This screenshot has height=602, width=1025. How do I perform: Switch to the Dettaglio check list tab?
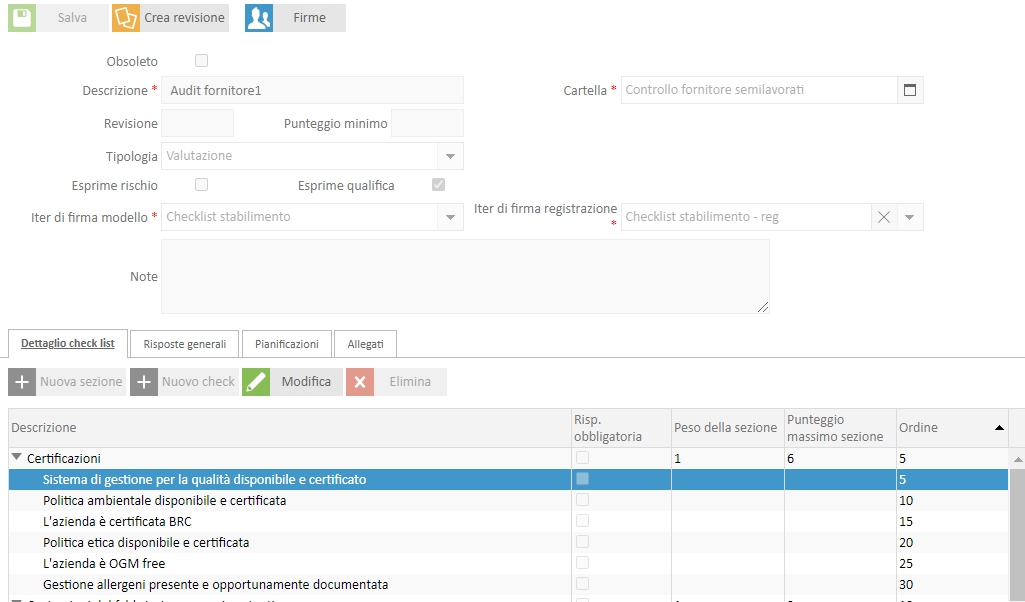[67, 343]
